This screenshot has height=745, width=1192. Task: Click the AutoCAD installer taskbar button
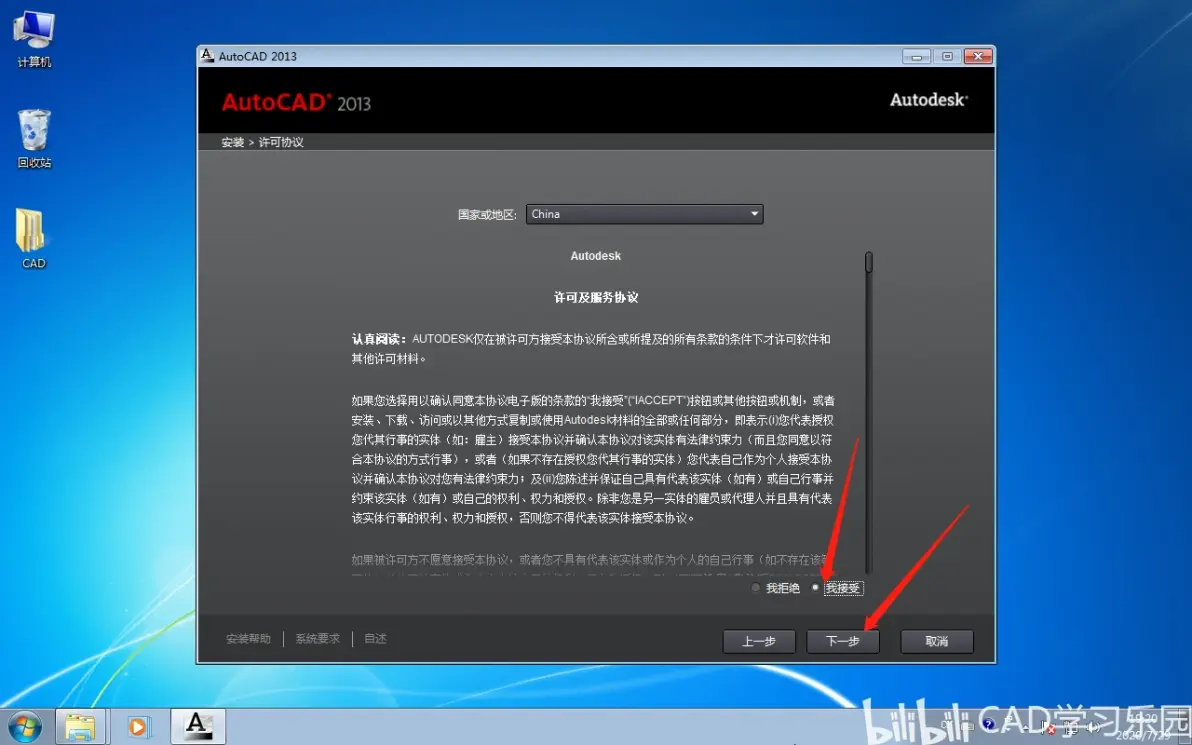198,727
